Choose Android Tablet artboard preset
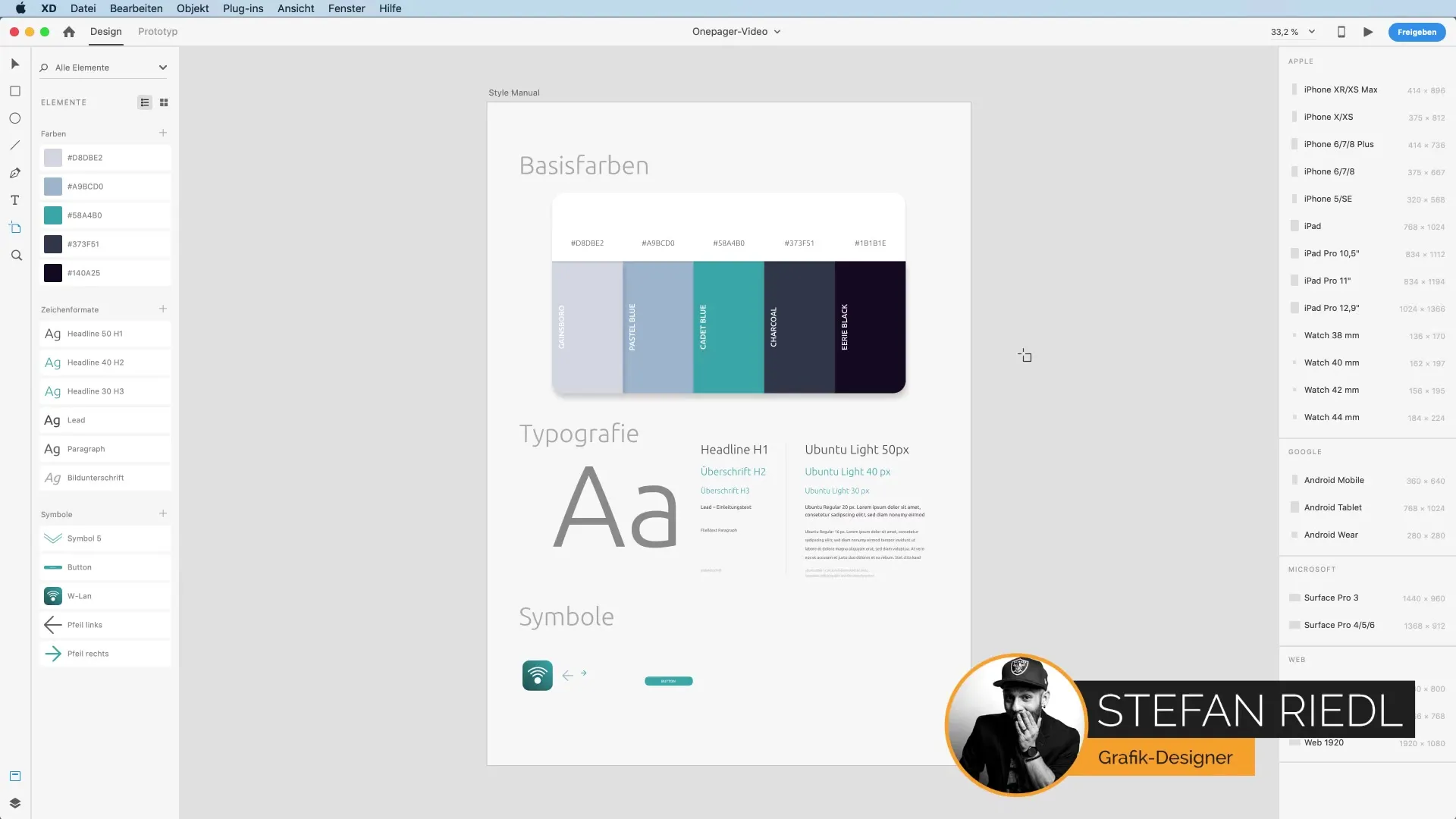Image resolution: width=1456 pixels, height=819 pixels. pyautogui.click(x=1367, y=507)
